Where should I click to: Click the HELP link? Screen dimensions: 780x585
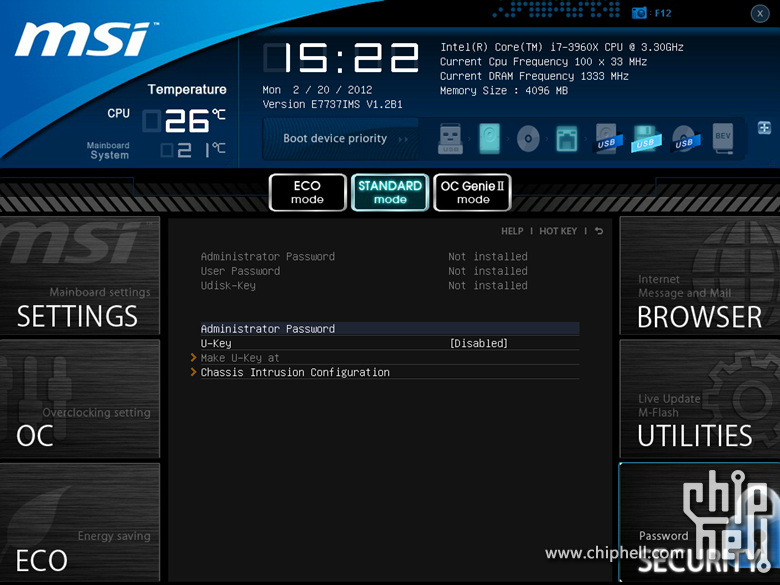click(512, 231)
